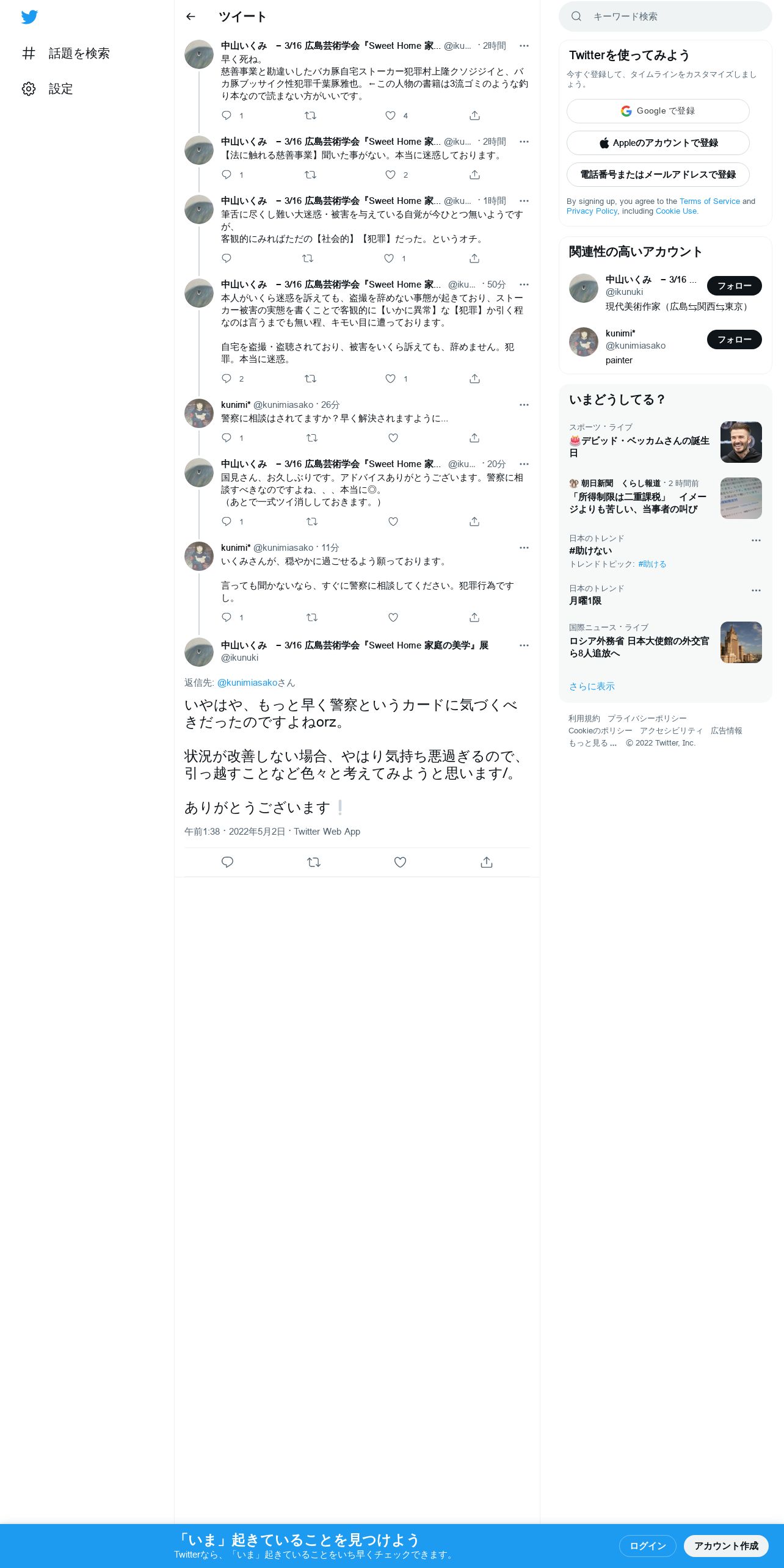
Task: Reply to kunimi's 26分 tweet
Action: [227, 438]
